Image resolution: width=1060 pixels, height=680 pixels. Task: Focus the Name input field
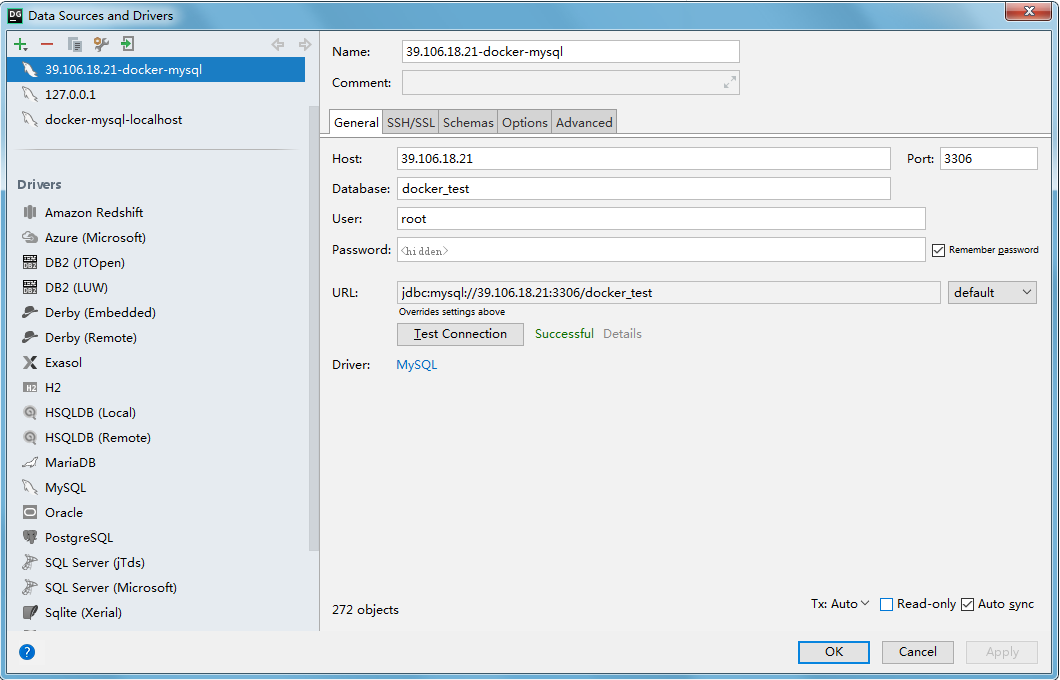(x=571, y=51)
